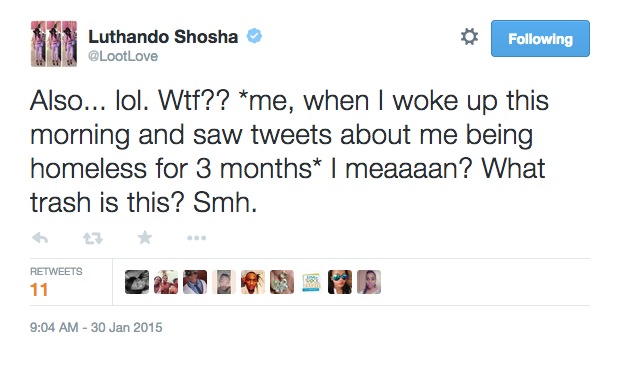623x367 pixels.
Task: Click retweeter avatar wearing blue sunglasses
Action: [340, 282]
